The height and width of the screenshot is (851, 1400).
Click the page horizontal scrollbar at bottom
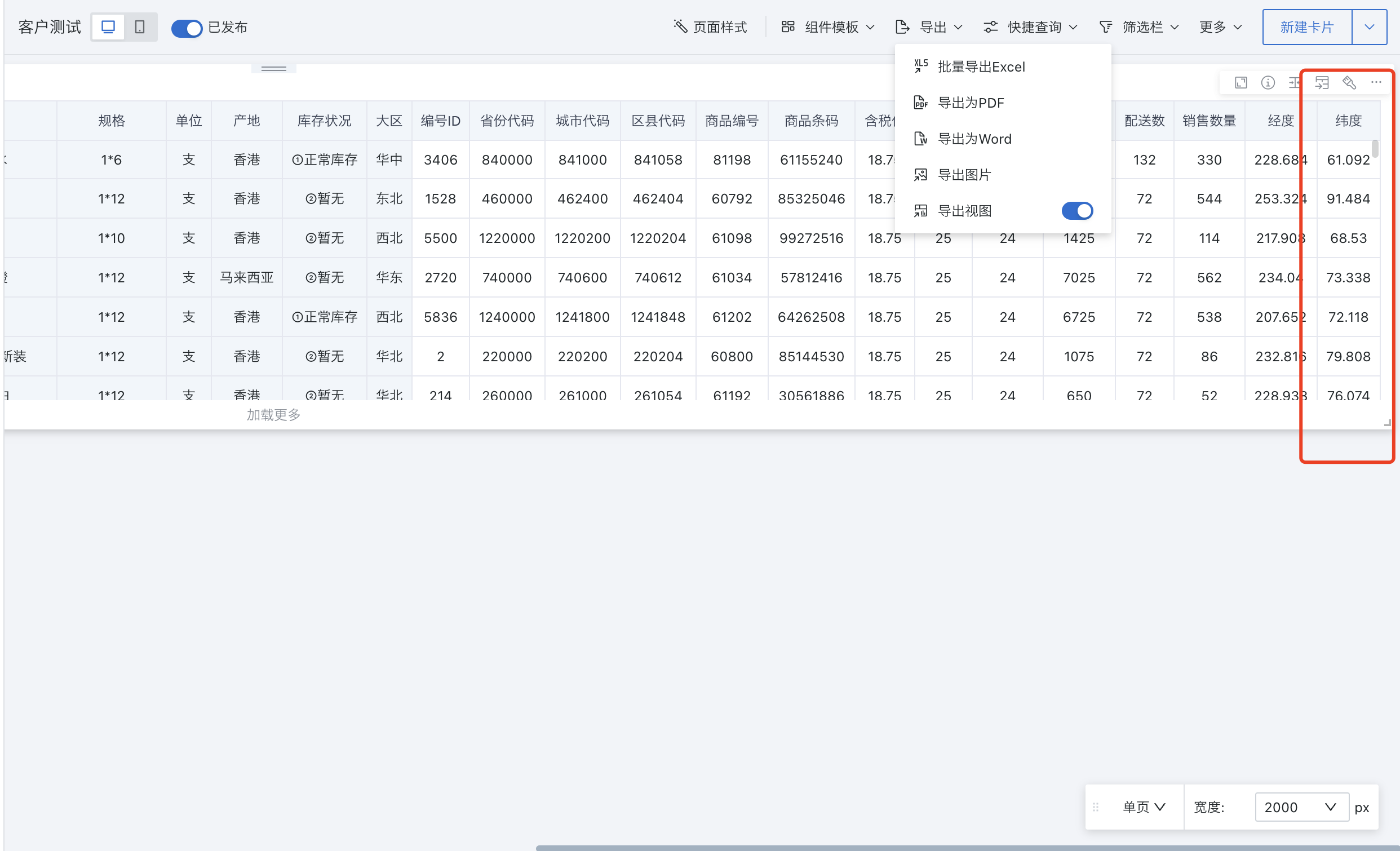tap(967, 848)
